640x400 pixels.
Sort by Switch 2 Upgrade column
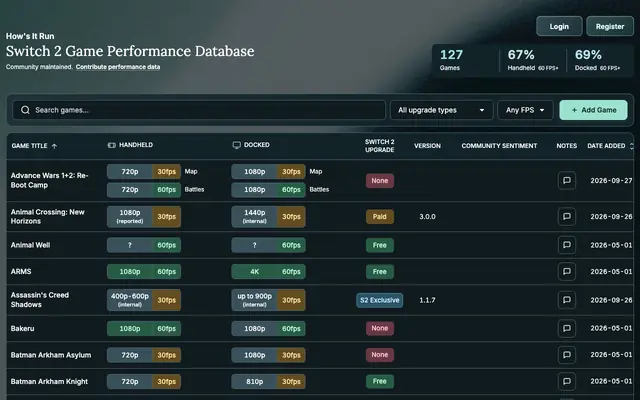click(380, 146)
